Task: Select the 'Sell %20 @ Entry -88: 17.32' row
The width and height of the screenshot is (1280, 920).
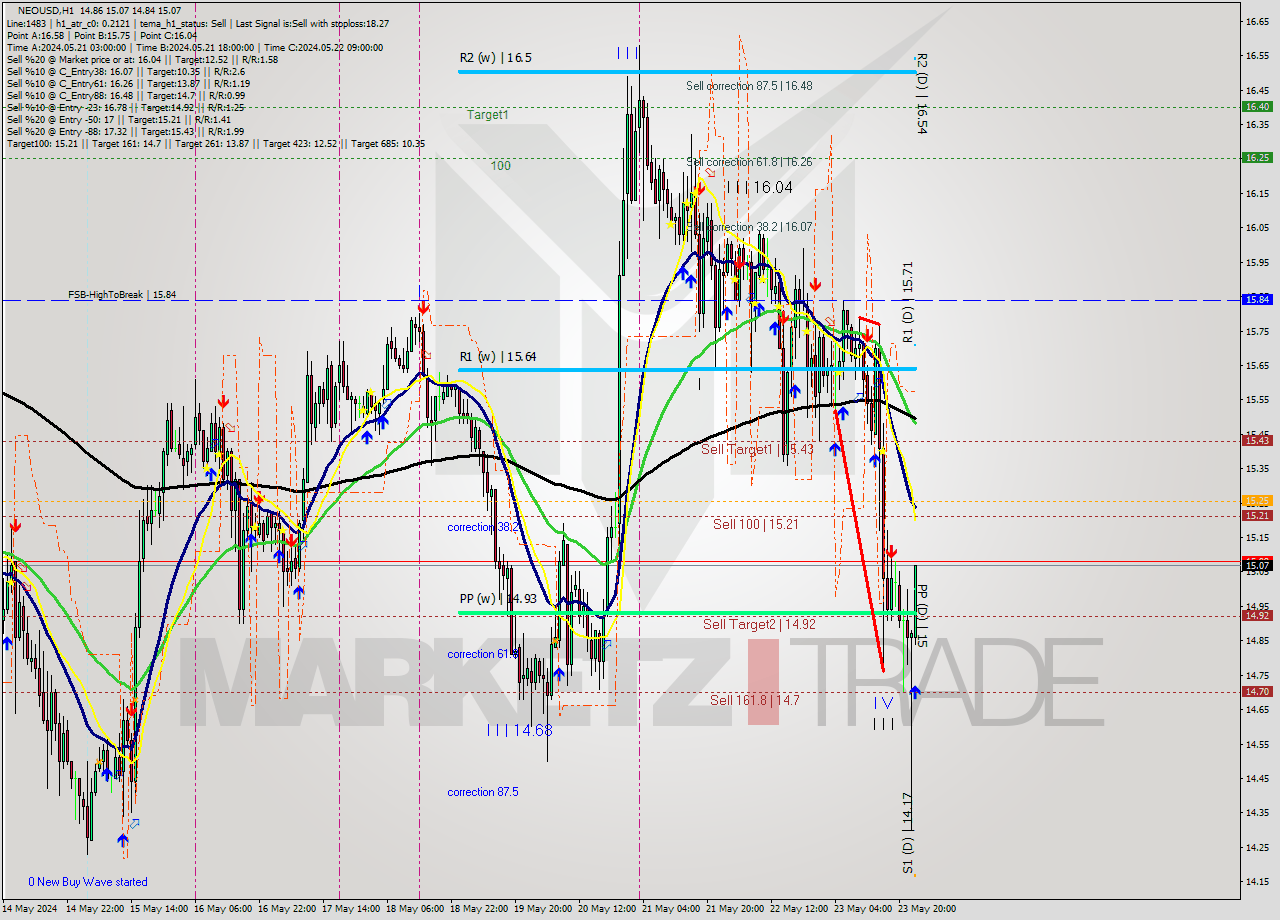Action: [125, 131]
